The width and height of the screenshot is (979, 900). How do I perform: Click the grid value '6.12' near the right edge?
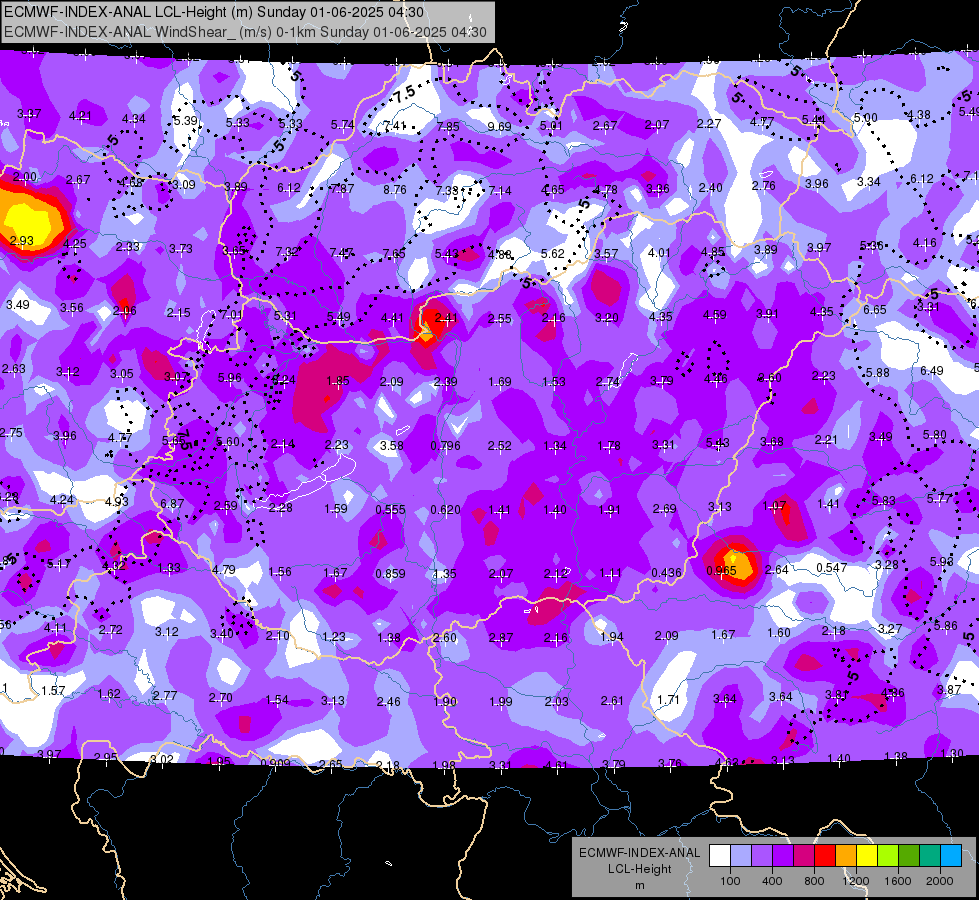[x=922, y=179]
